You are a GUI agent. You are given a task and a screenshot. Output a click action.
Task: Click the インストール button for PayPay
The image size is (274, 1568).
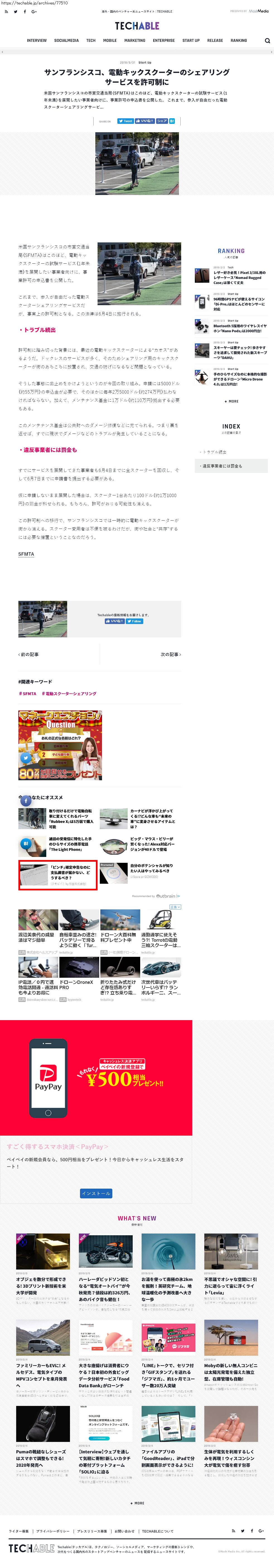(96, 1194)
